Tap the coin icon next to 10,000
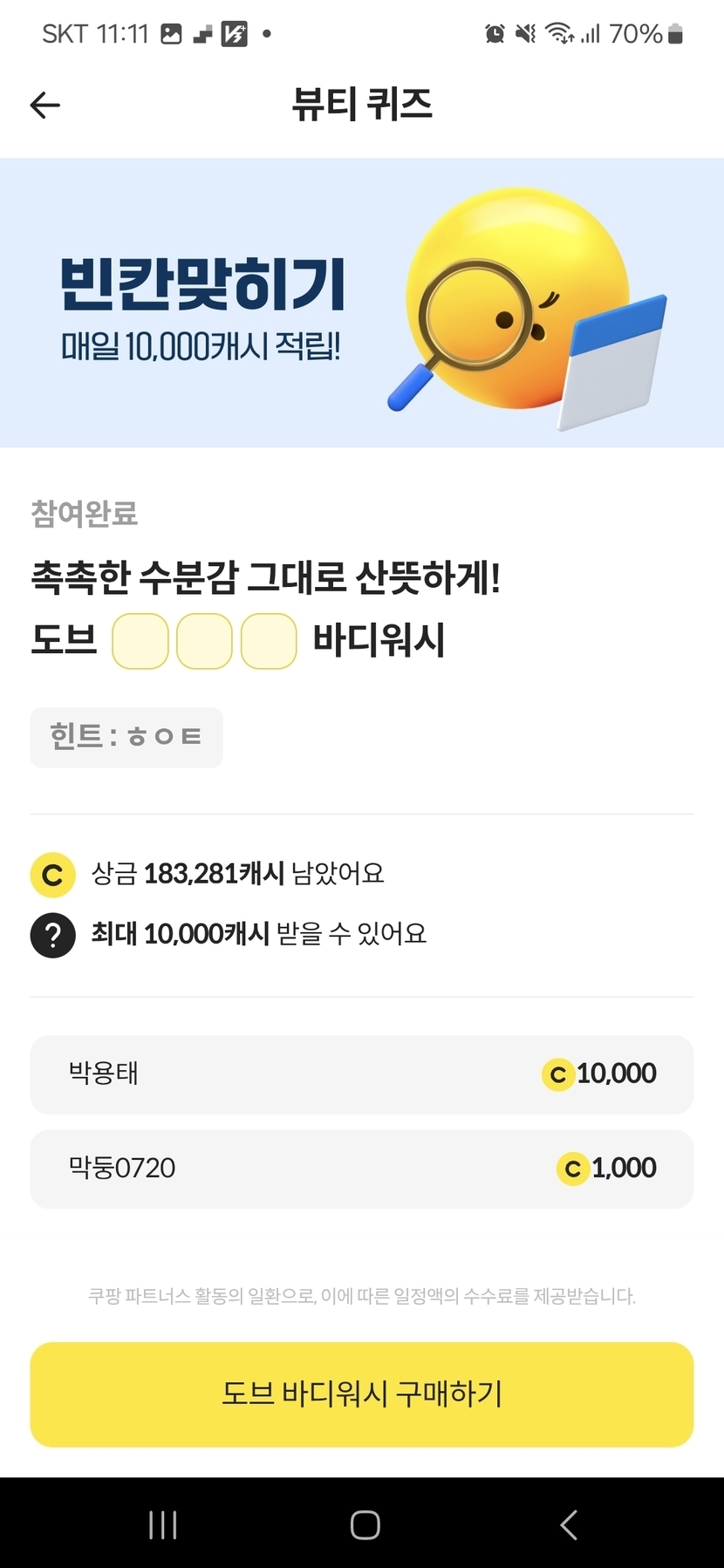Viewport: 724px width, 1568px height. point(557,1074)
